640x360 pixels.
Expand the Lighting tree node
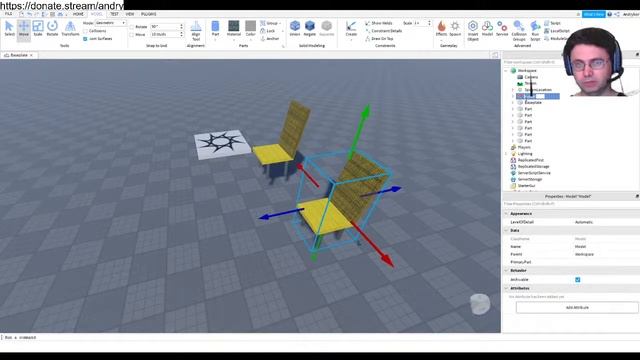[x=507, y=154]
